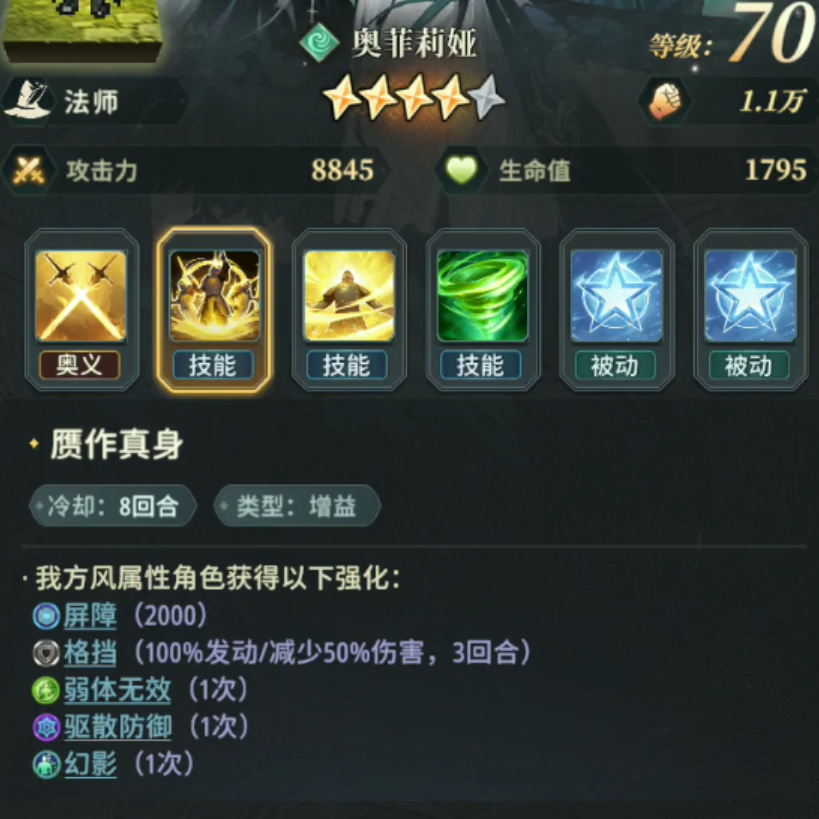Tap the green heart HP icon

tap(461, 170)
